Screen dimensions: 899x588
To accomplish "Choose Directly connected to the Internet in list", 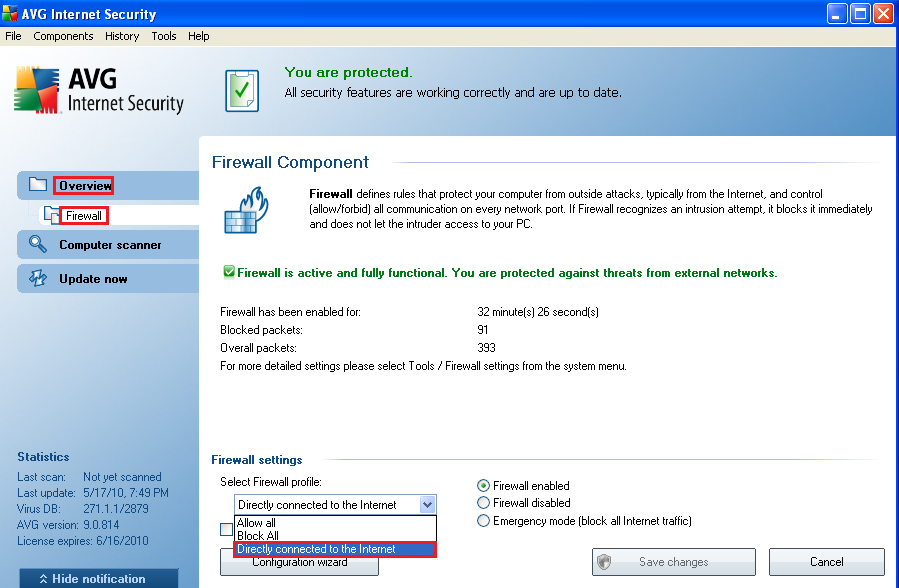I will tap(335, 549).
